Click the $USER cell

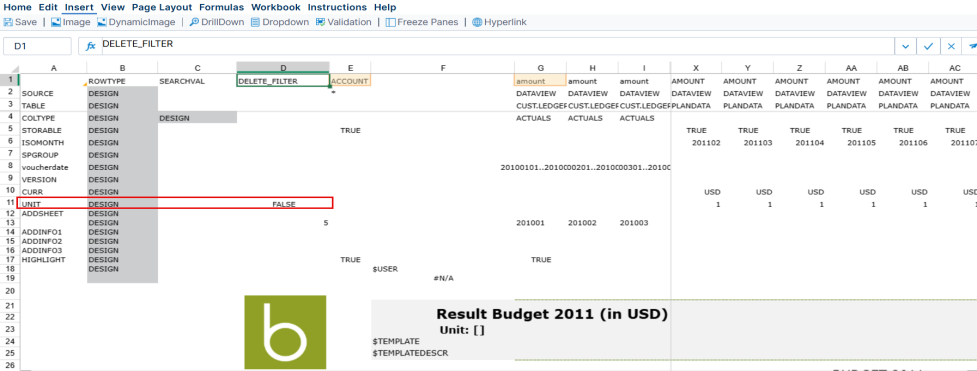pyautogui.click(x=443, y=269)
